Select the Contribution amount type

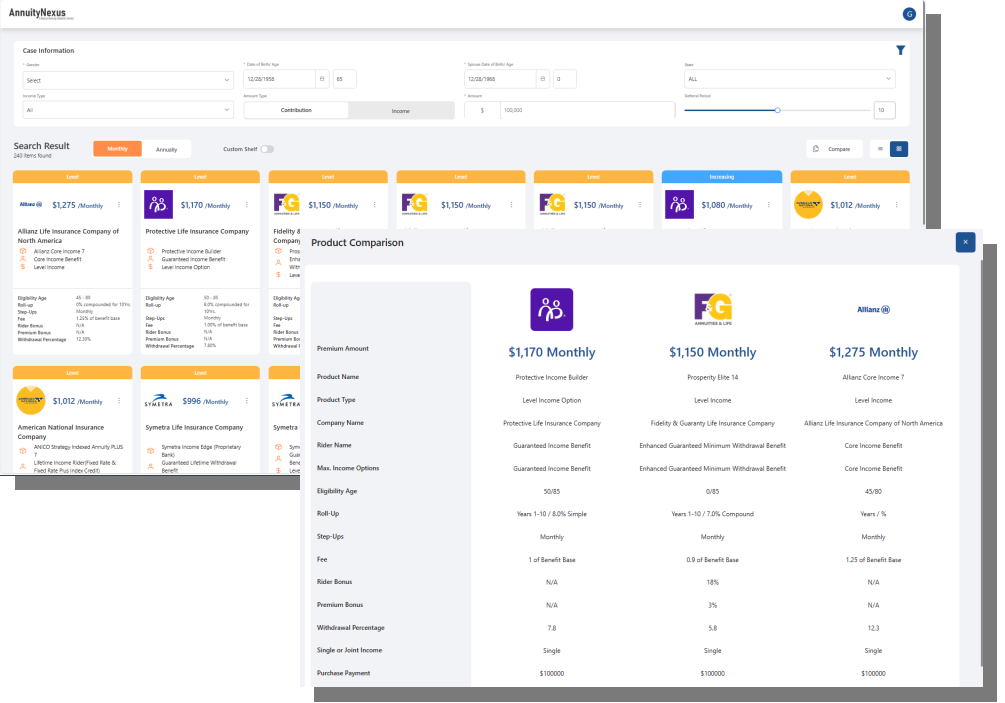(296, 110)
